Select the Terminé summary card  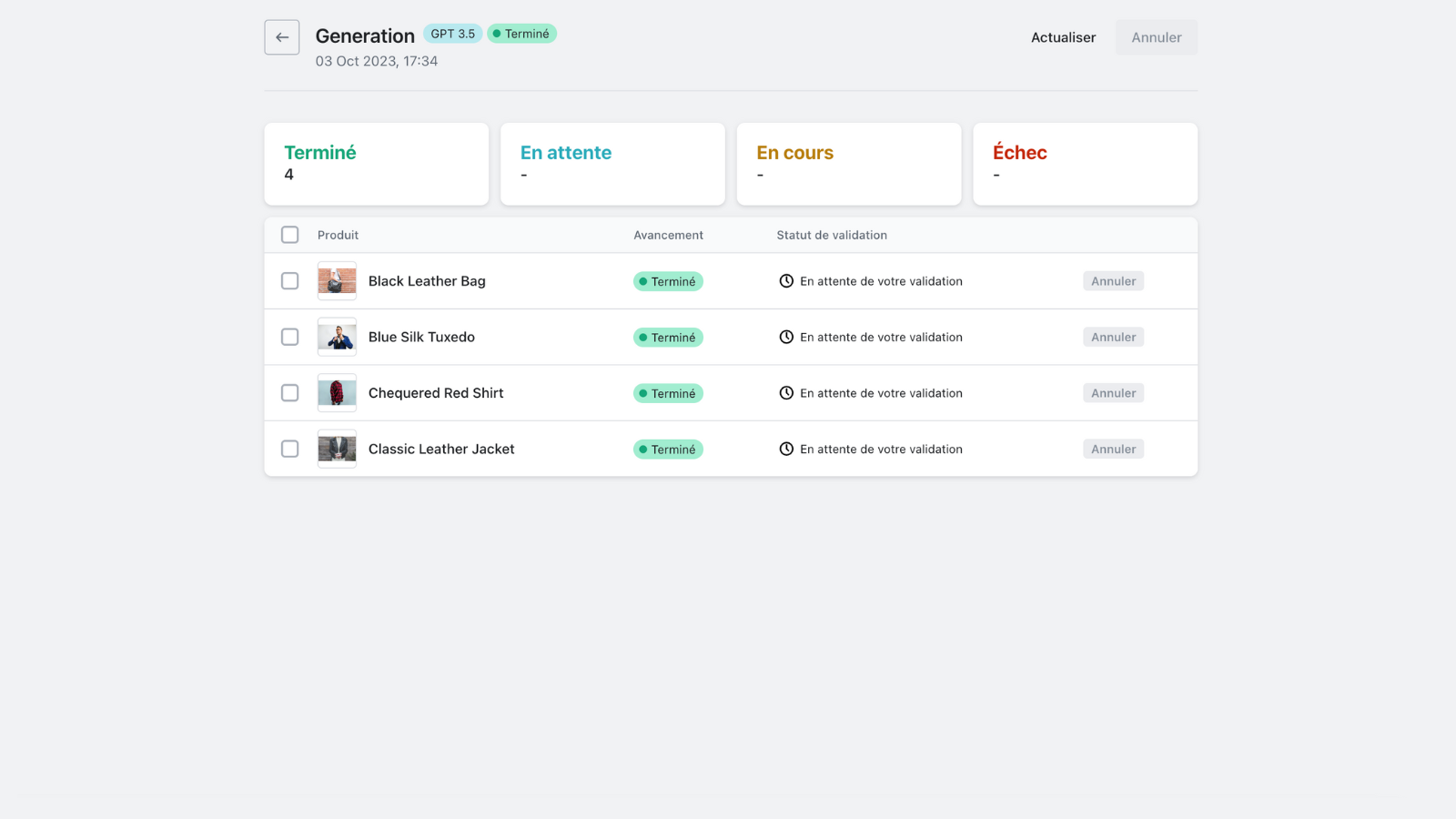point(377,164)
